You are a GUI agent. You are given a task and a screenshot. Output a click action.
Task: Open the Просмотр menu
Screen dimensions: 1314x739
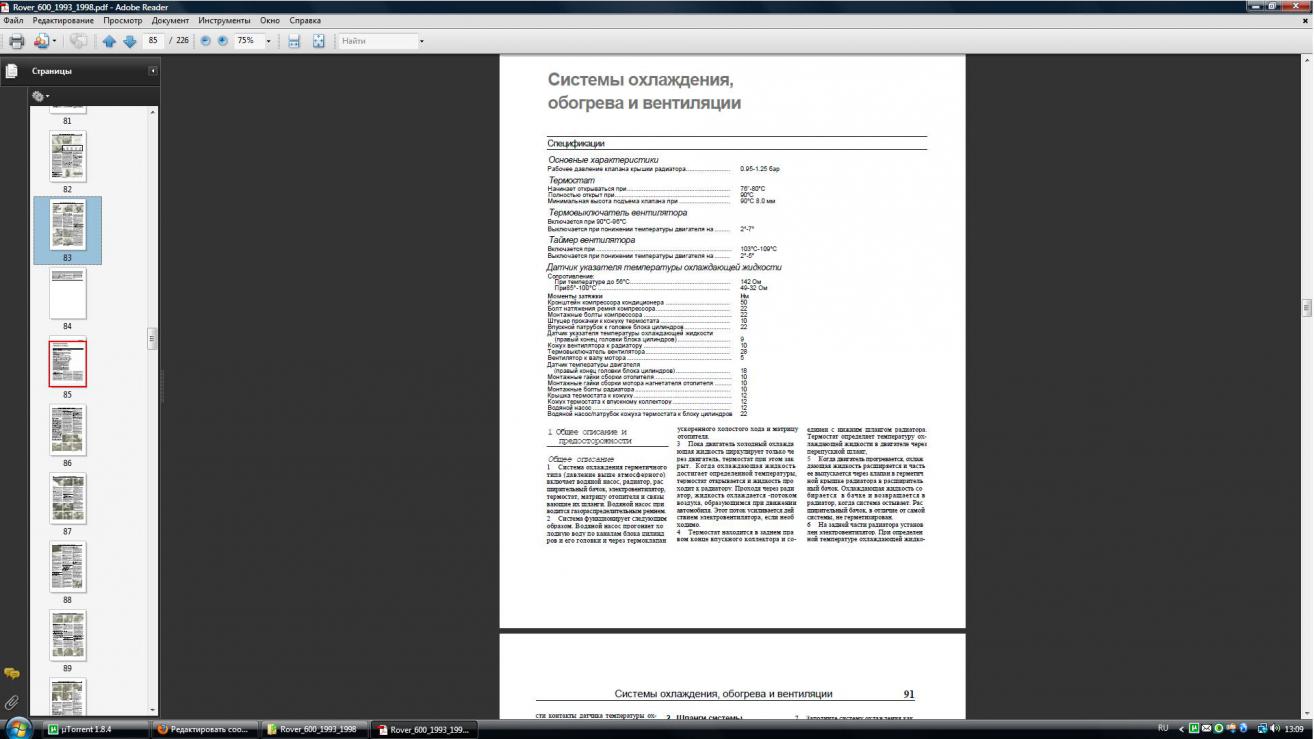pyautogui.click(x=123, y=20)
